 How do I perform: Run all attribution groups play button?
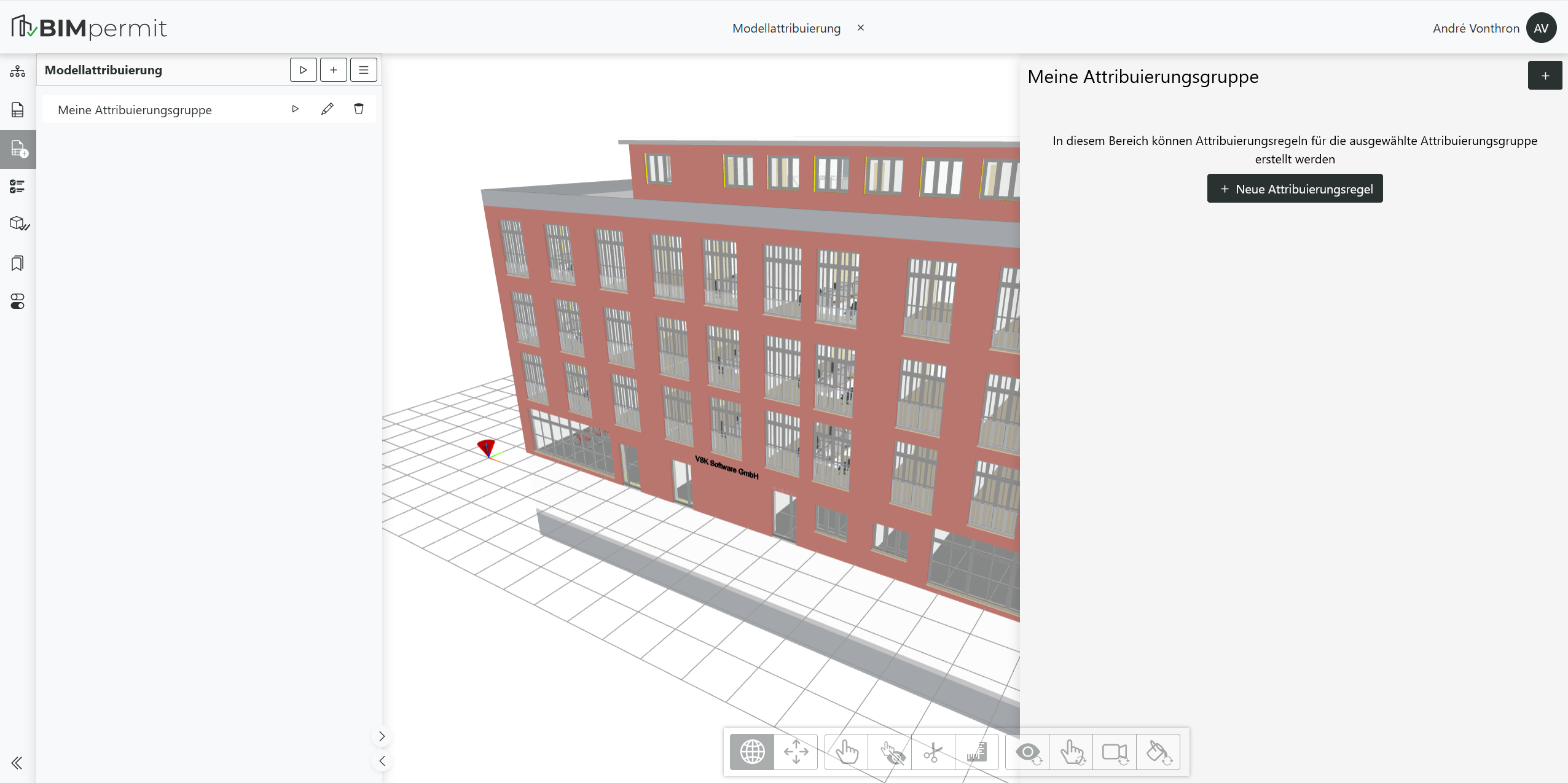click(304, 70)
